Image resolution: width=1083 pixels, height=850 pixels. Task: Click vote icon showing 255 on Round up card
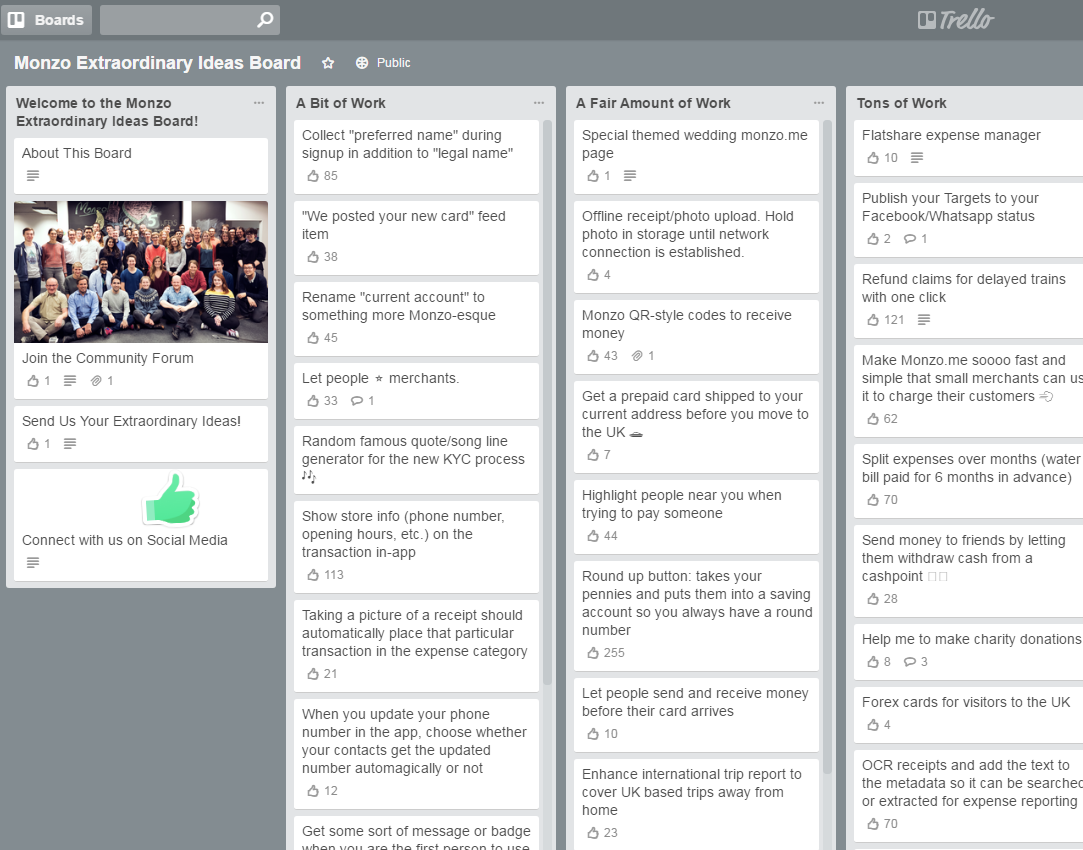[593, 653]
